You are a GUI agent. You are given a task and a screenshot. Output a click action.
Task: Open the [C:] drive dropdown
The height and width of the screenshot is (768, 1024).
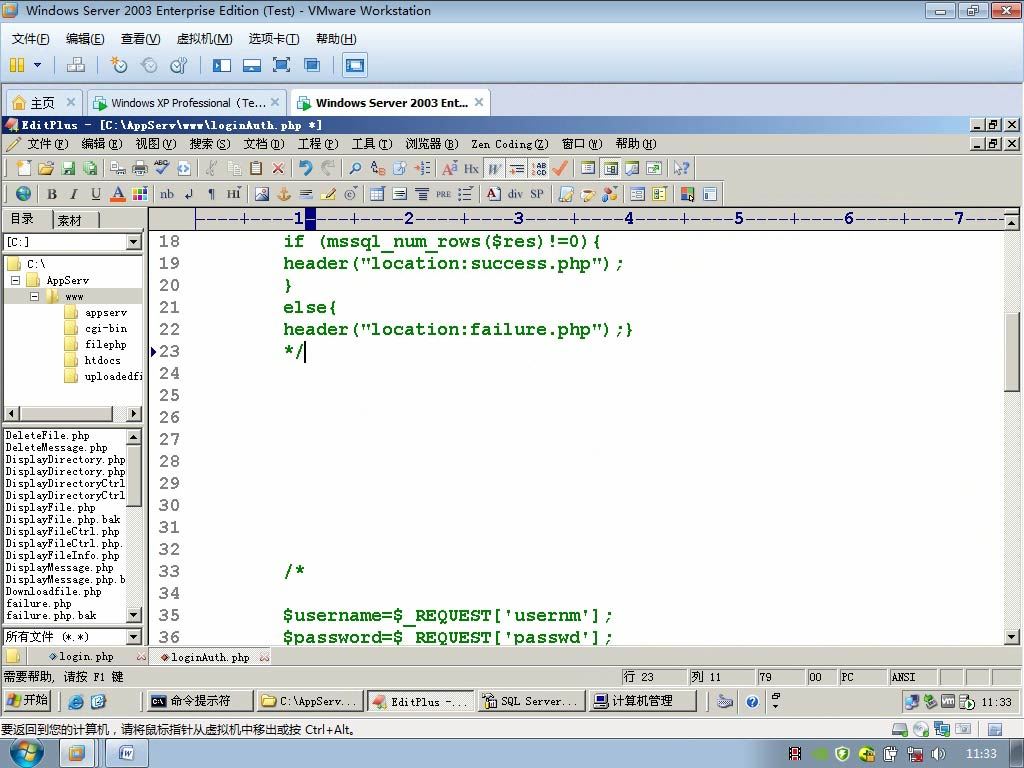133,242
